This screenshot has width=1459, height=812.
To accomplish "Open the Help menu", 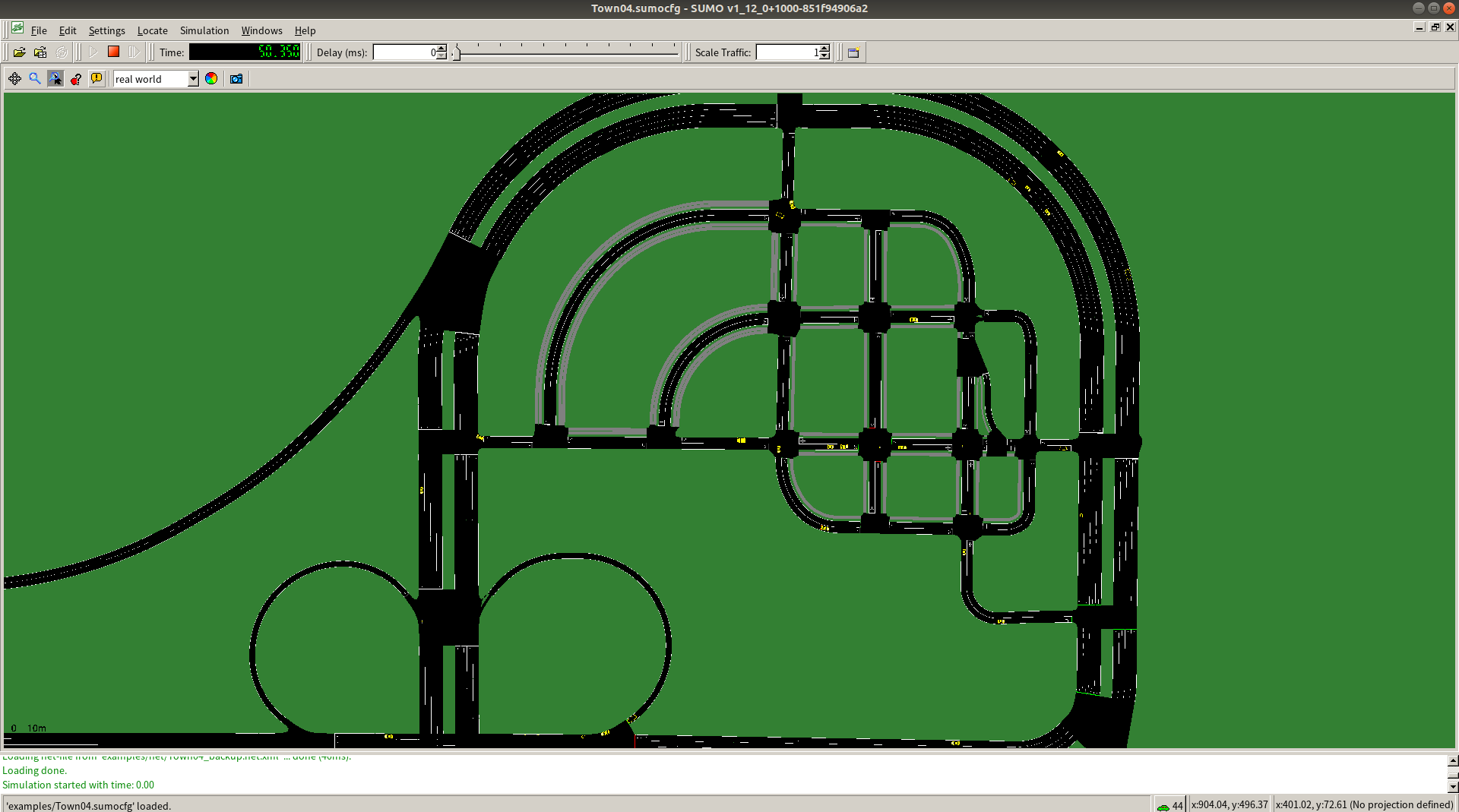I will tap(305, 30).
